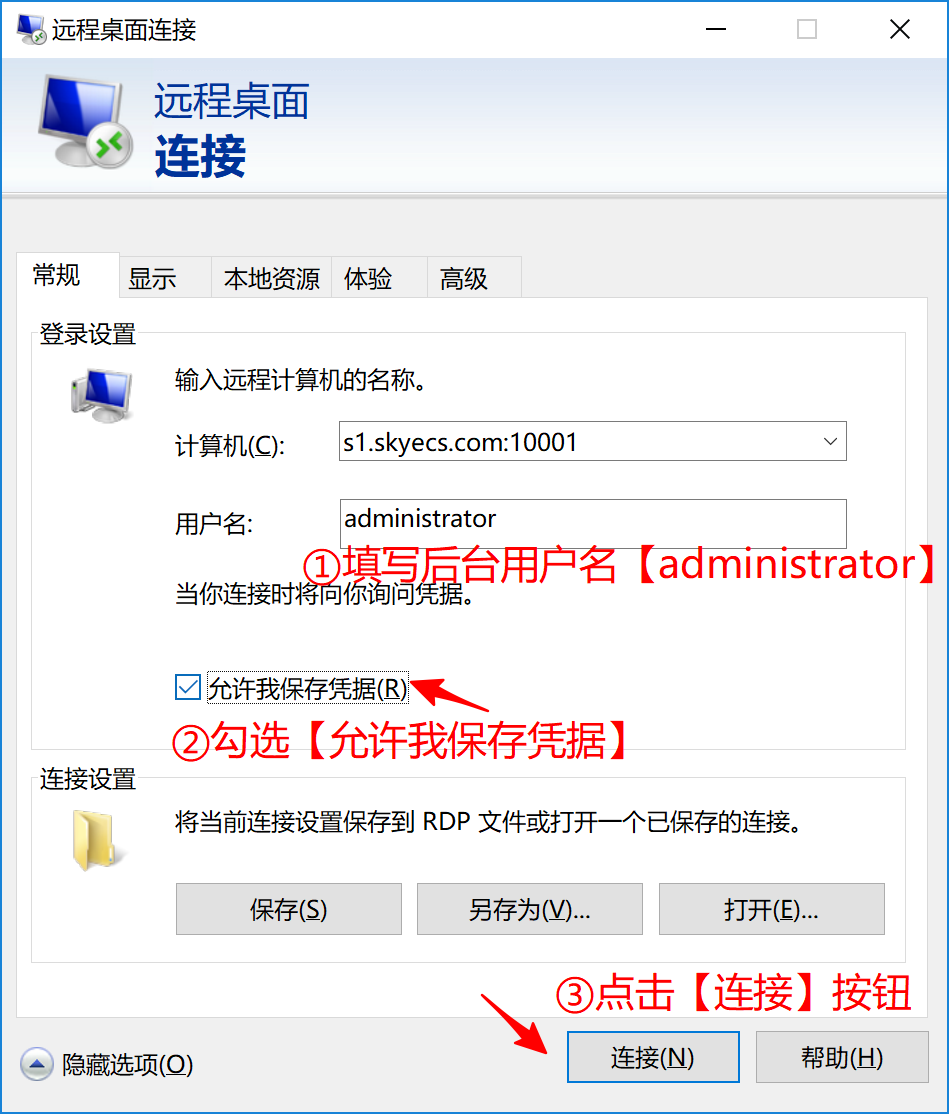
Task: Switch to the 显示 tab
Action: 152,278
